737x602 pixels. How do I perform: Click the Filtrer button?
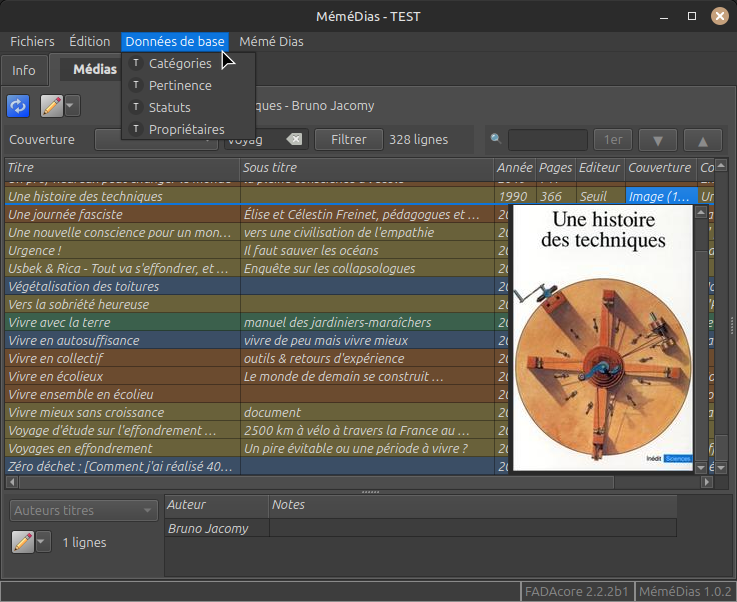point(349,140)
